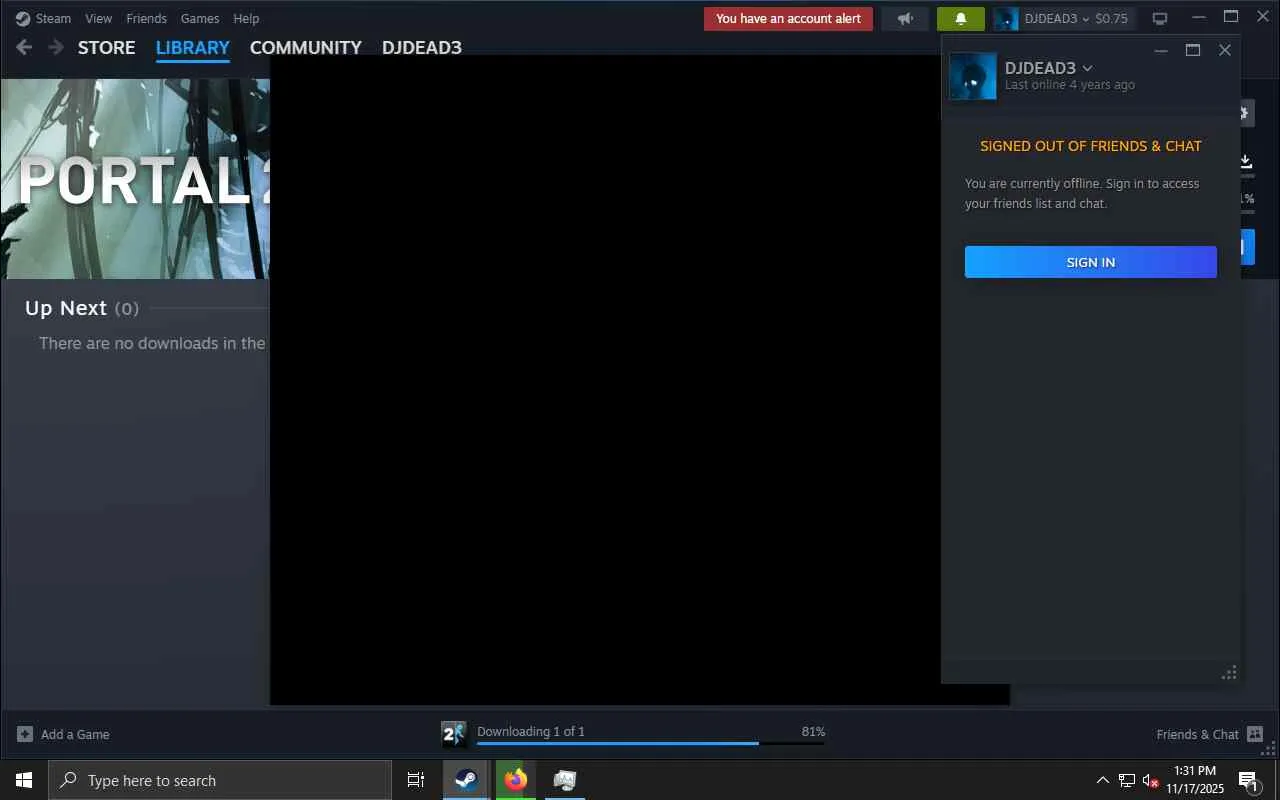Click "SIGNED OUT OF FRIENDS & CHAT" heading

[1091, 146]
